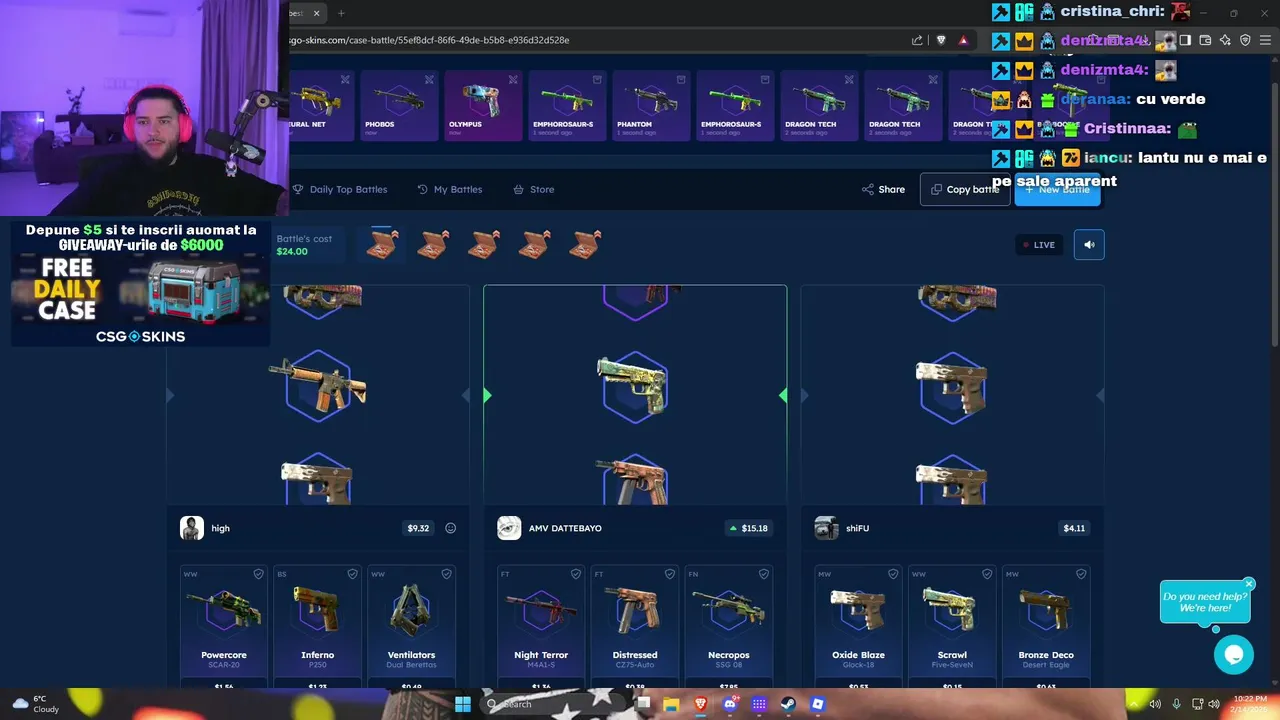Open the Windows Start menu
1280x720 pixels.
[x=463, y=704]
